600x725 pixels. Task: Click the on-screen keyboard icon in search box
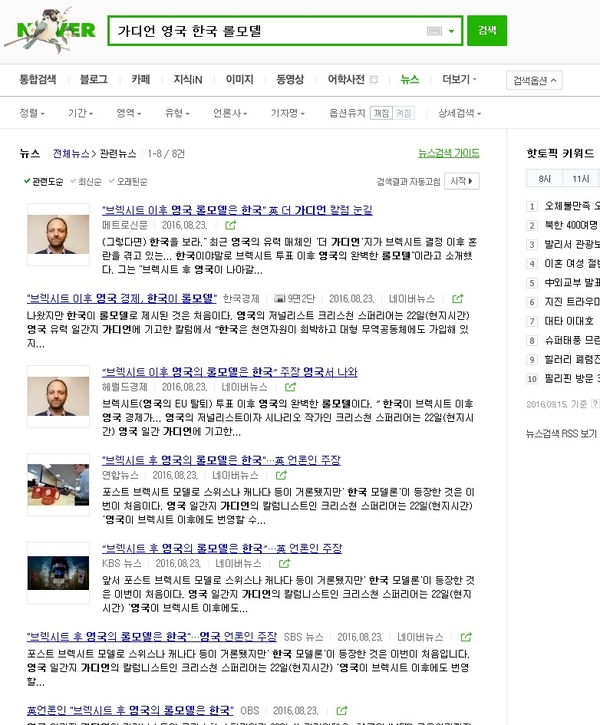tap(434, 31)
